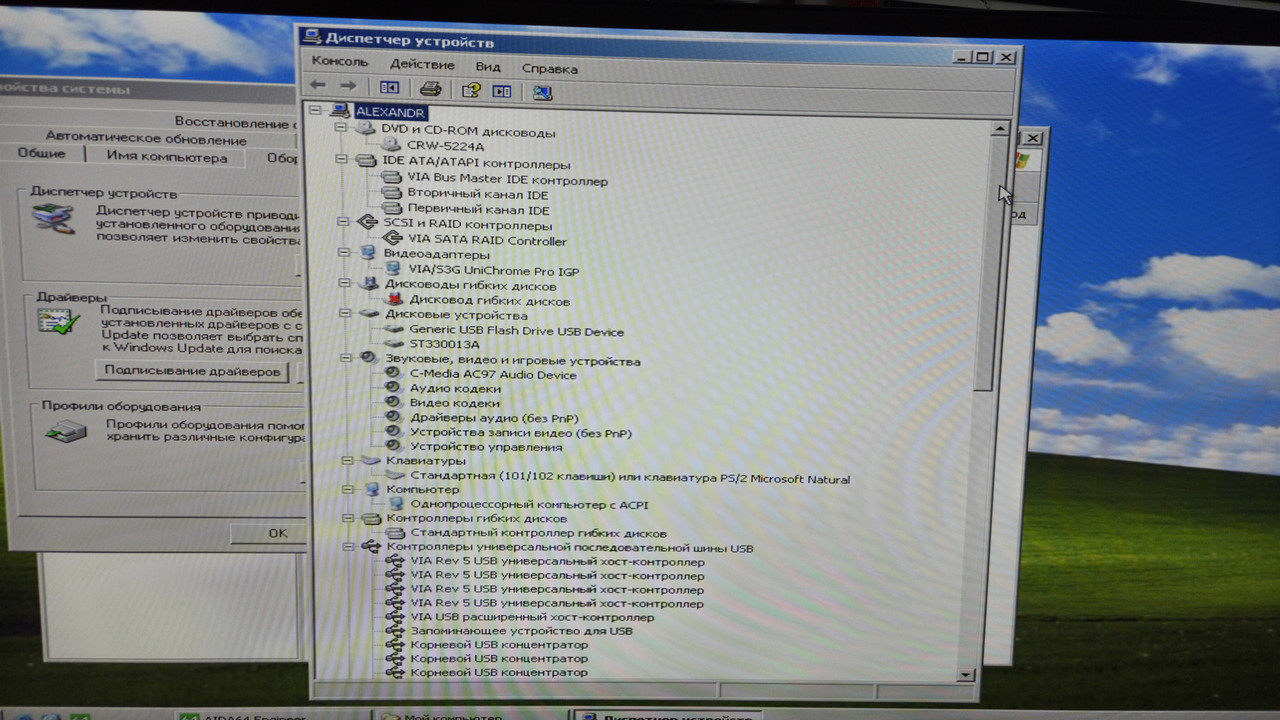Select Устройство управления row

point(486,447)
